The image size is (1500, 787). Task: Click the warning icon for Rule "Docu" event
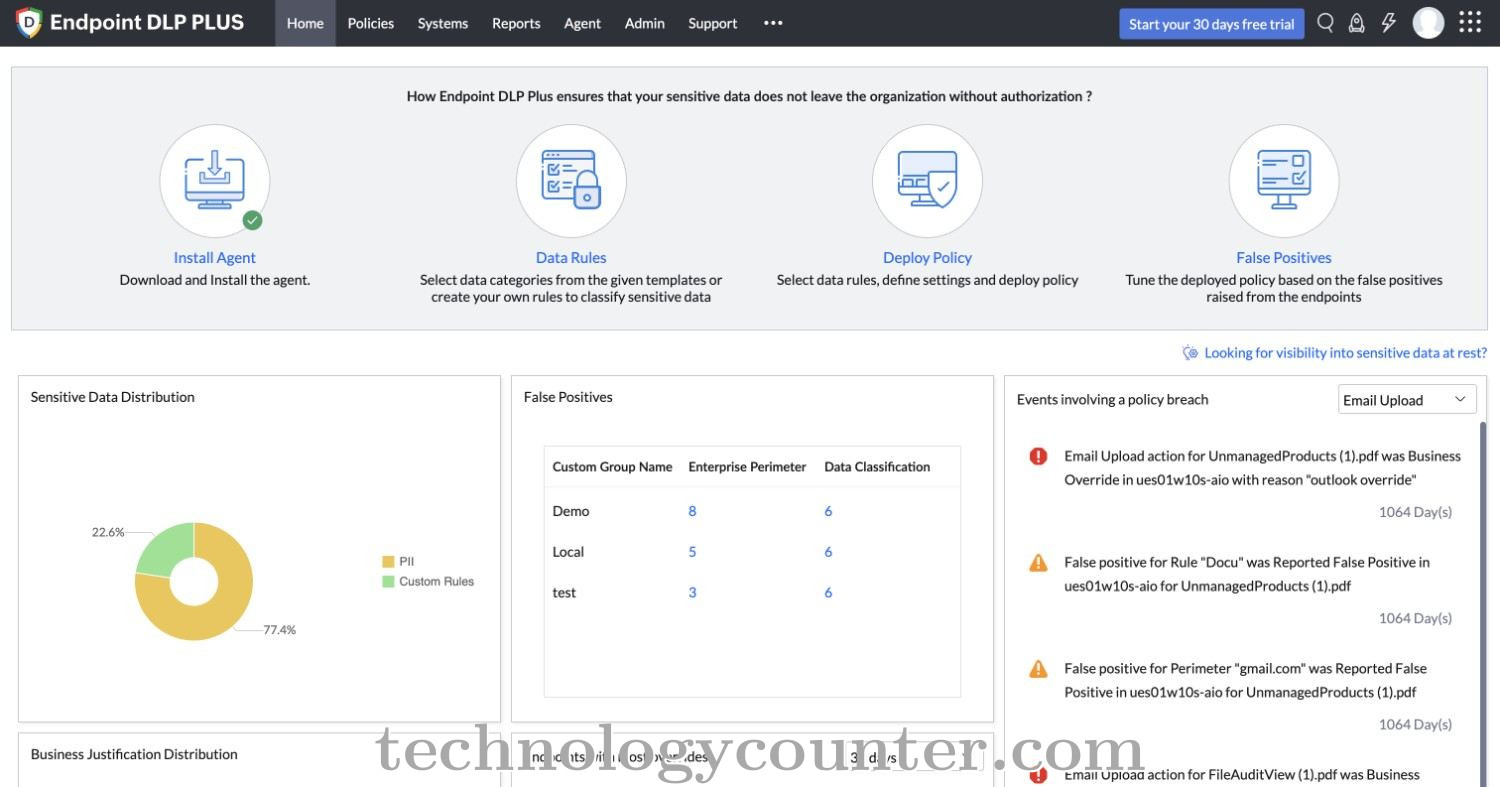click(1038, 563)
